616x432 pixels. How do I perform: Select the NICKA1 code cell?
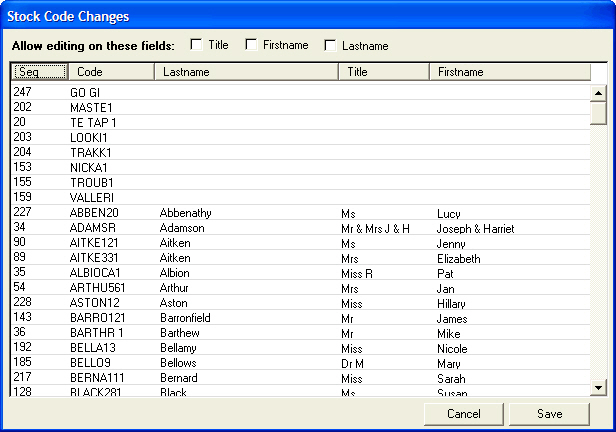click(89, 168)
